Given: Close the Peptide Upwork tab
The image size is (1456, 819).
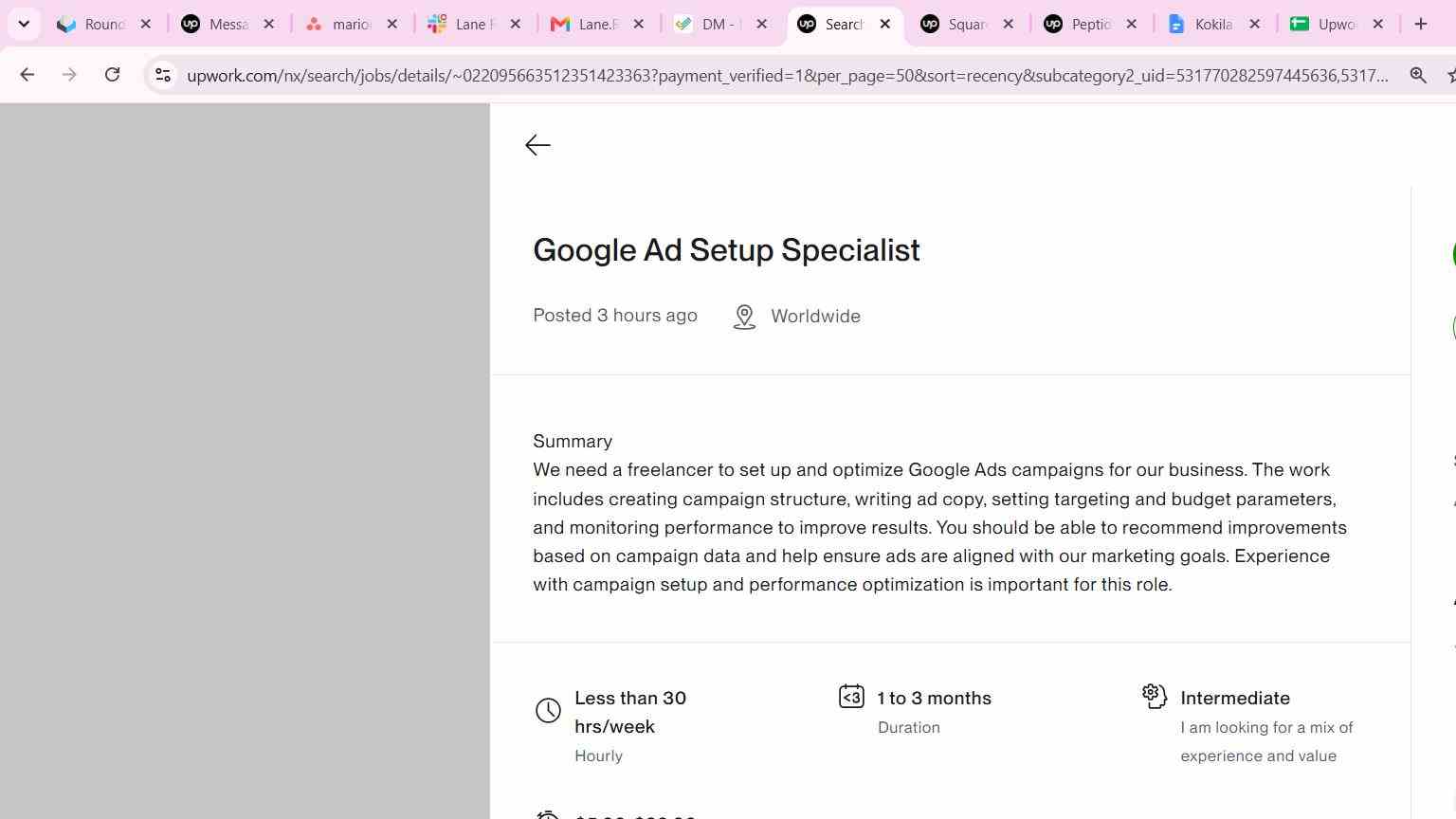Looking at the screenshot, I should [x=1131, y=24].
